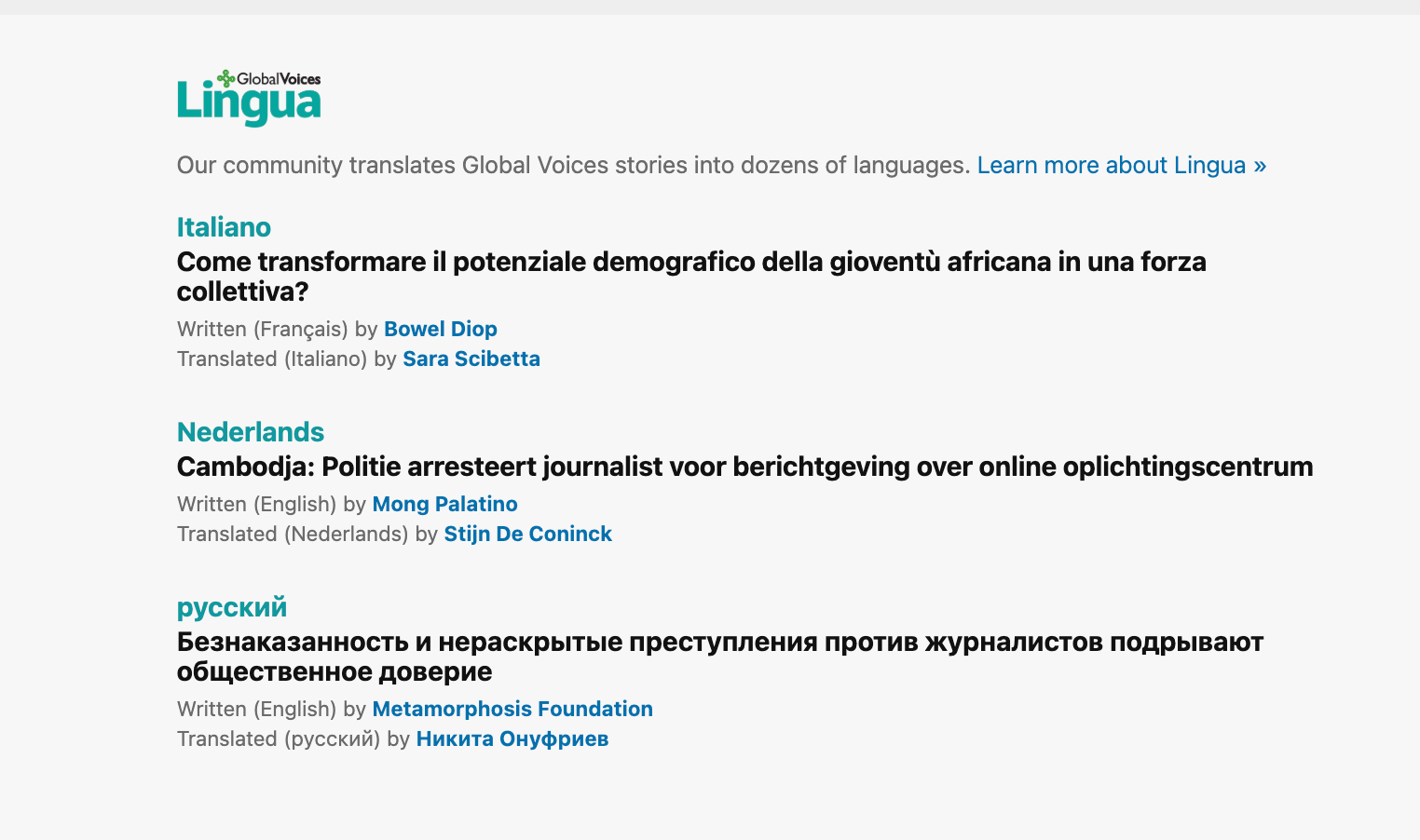Click the 'Written (Français) by' label
Image resolution: width=1420 pixels, height=840 pixels.
pos(277,329)
